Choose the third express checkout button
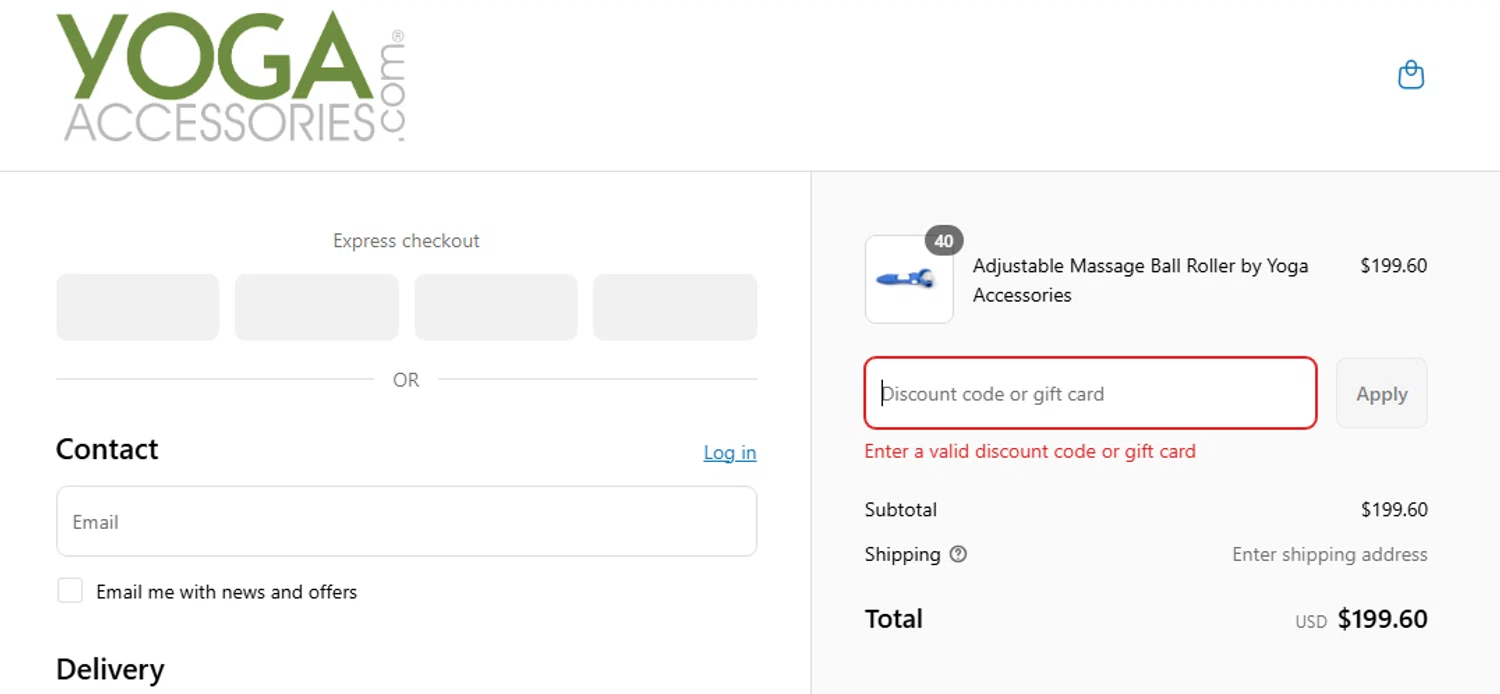1500x694 pixels. pyautogui.click(x=496, y=307)
